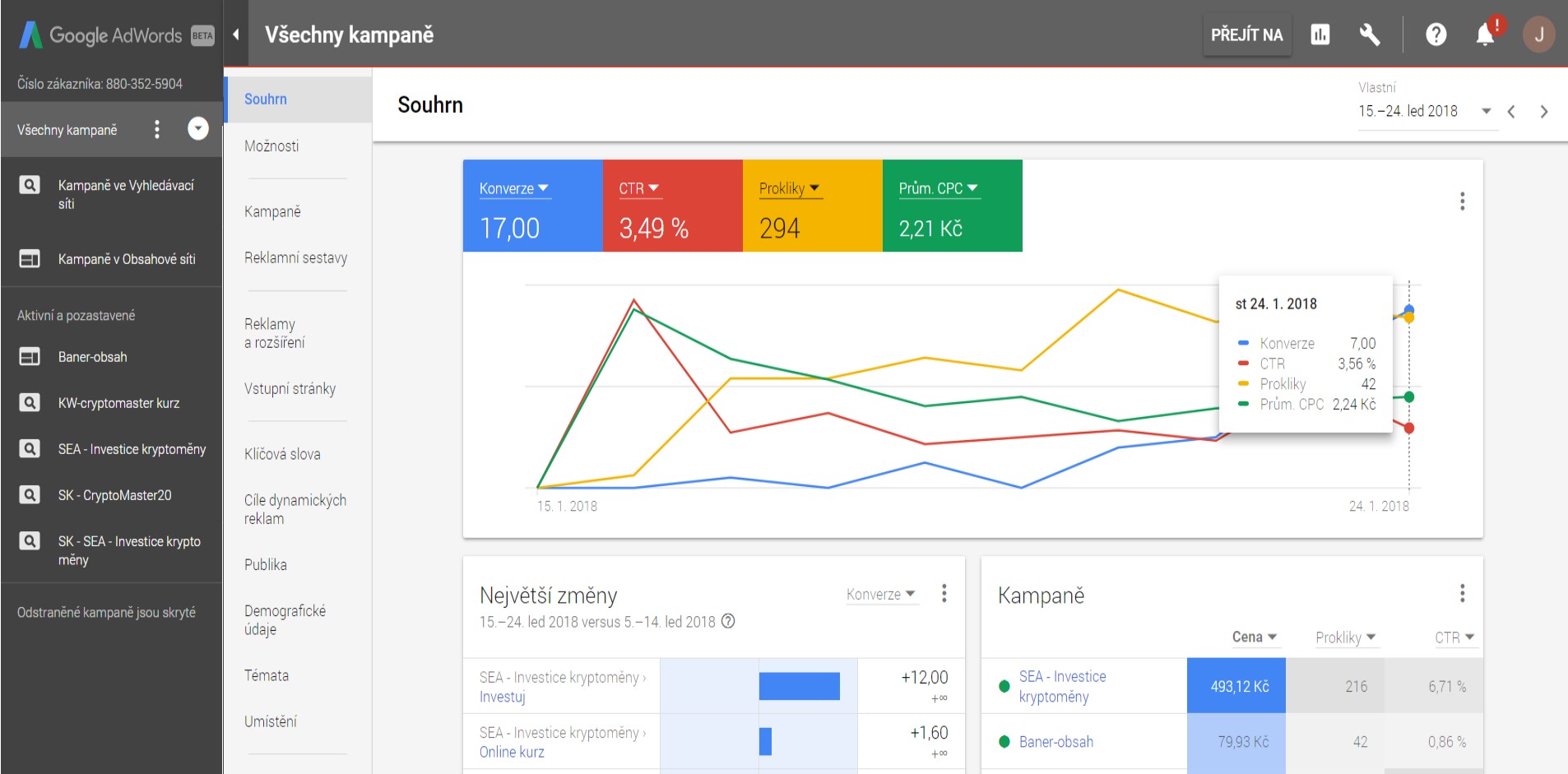The width and height of the screenshot is (1568, 774).
Task: Open the help question mark icon
Action: (x=1436, y=35)
